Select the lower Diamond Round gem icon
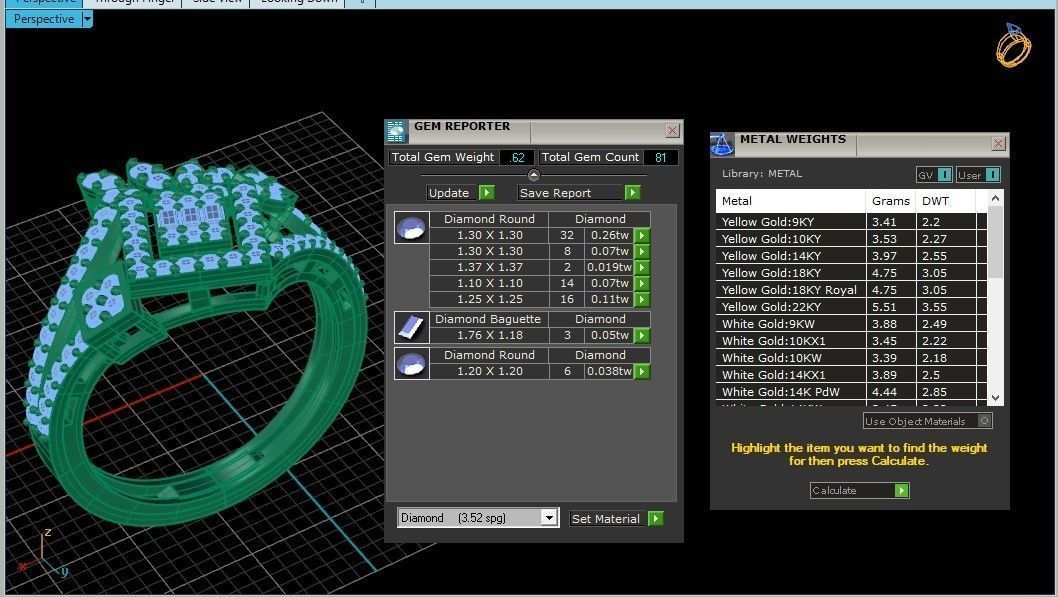1058x597 pixels. point(412,364)
